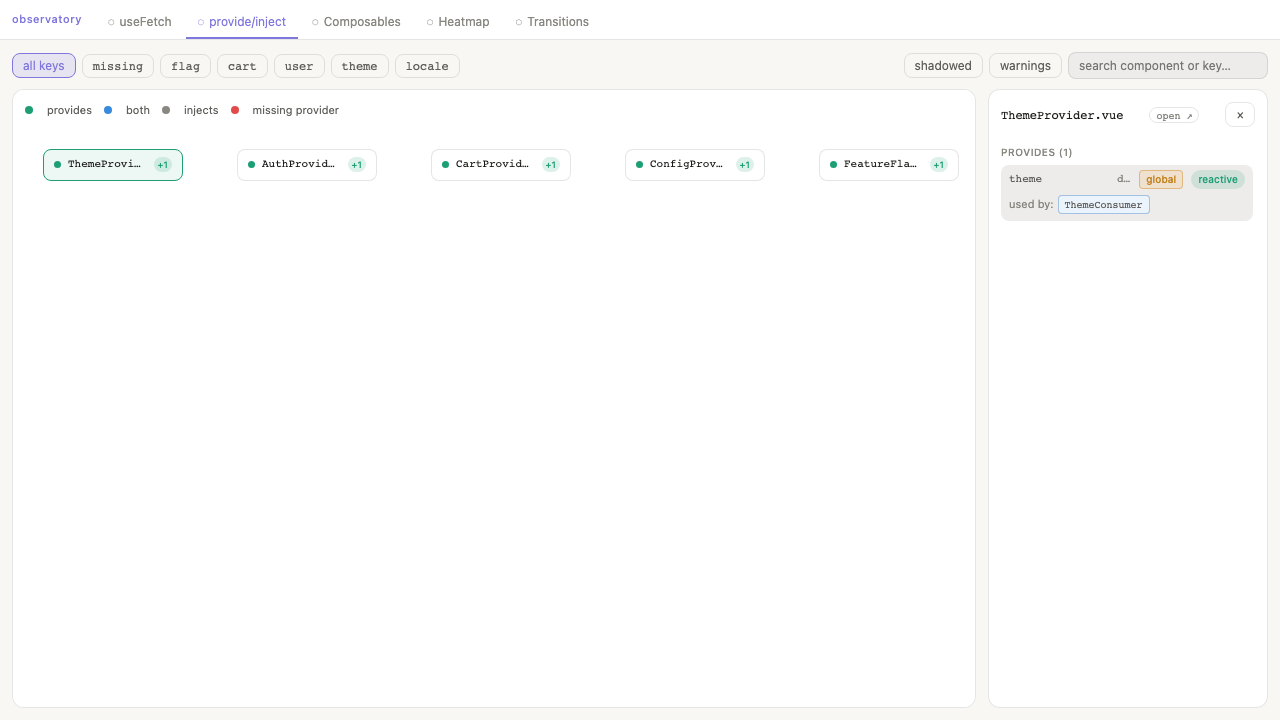Screen dimensions: 1280x720
Task: Go to the Transitions tab
Action: (552, 21)
